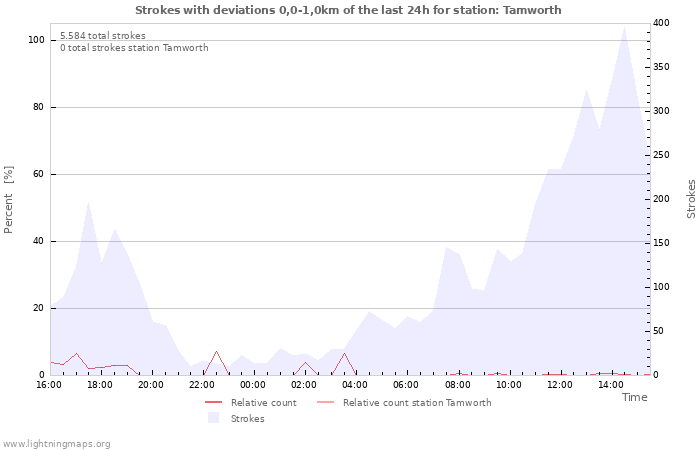Click the 60 percent axis value

pos(38,174)
